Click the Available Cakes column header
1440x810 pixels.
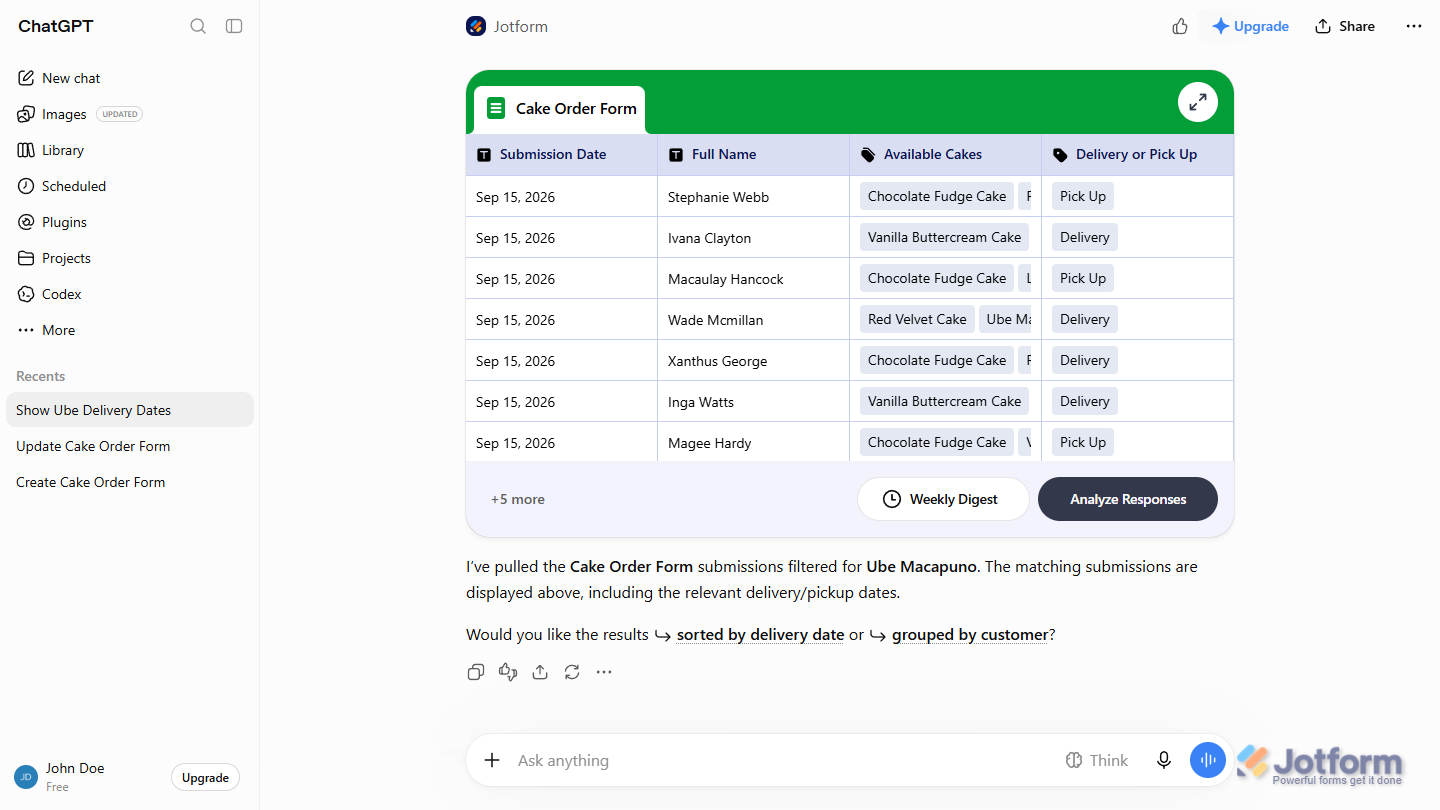click(x=946, y=155)
